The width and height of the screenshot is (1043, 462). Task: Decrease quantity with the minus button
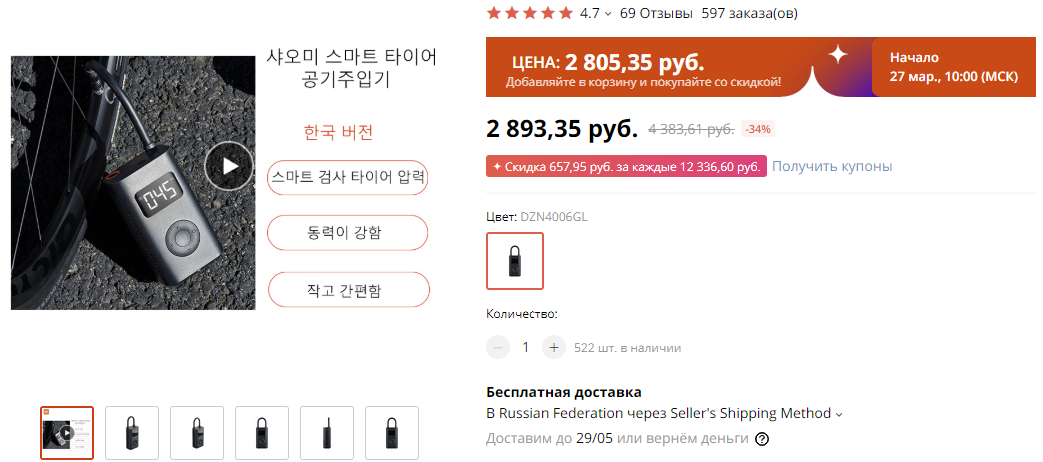tap(498, 348)
